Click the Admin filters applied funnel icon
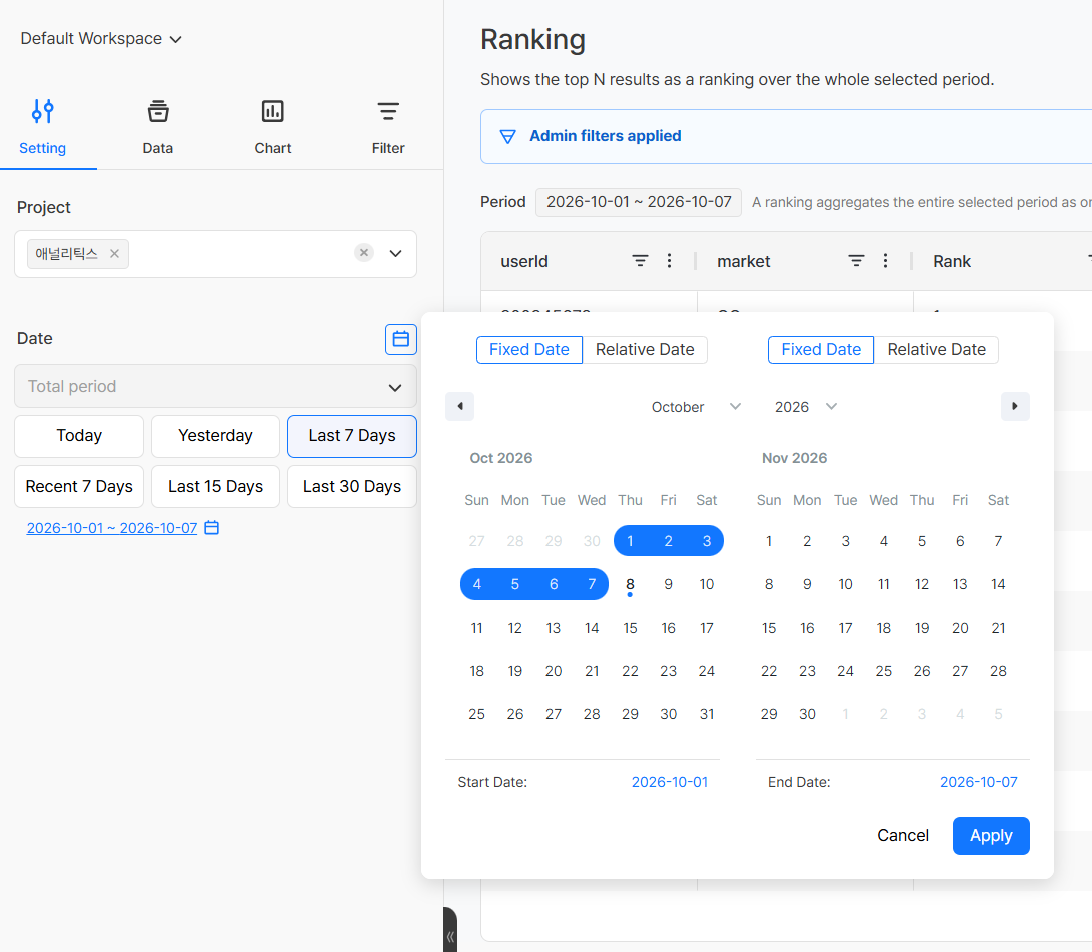The width and height of the screenshot is (1092, 952). pyautogui.click(x=508, y=136)
